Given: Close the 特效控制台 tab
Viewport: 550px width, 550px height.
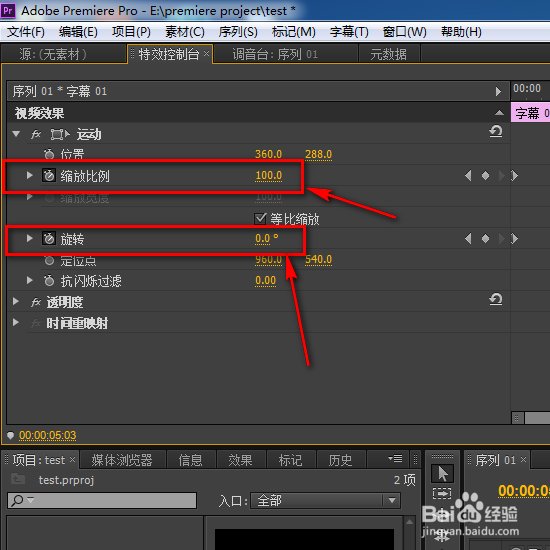Looking at the screenshot, I should 207,54.
